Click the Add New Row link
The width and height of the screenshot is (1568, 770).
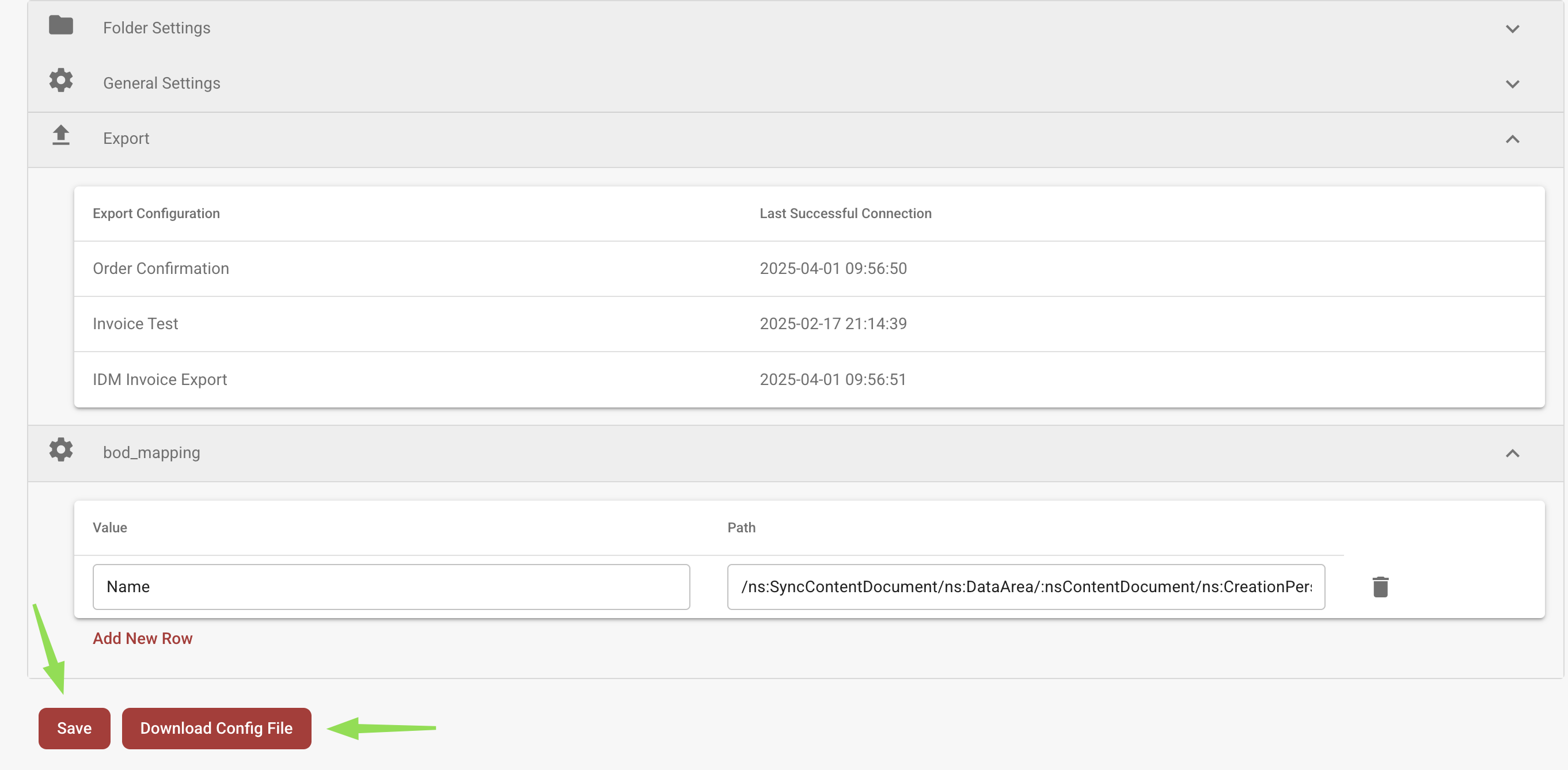coord(142,638)
